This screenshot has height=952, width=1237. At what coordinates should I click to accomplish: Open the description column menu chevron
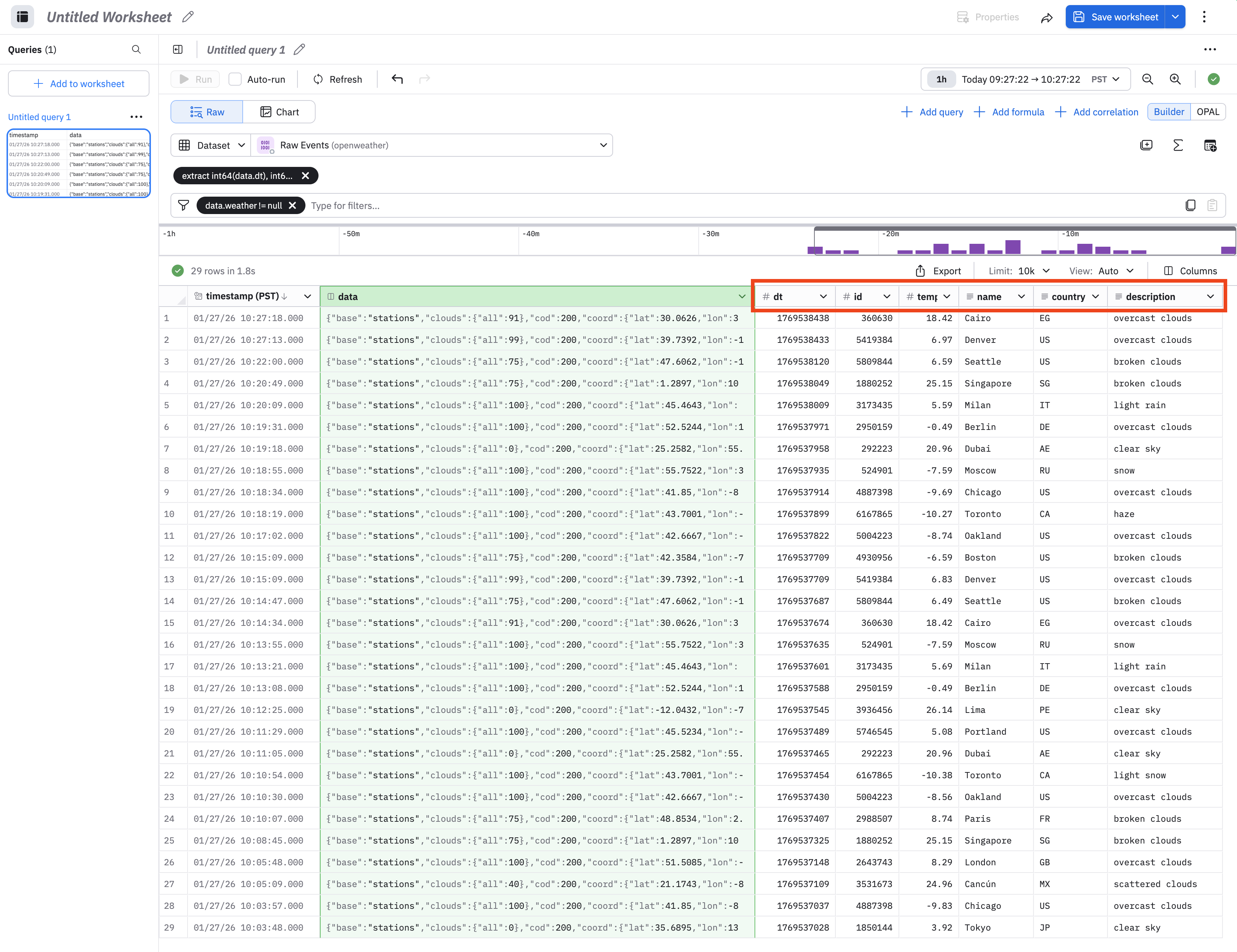(x=1211, y=297)
